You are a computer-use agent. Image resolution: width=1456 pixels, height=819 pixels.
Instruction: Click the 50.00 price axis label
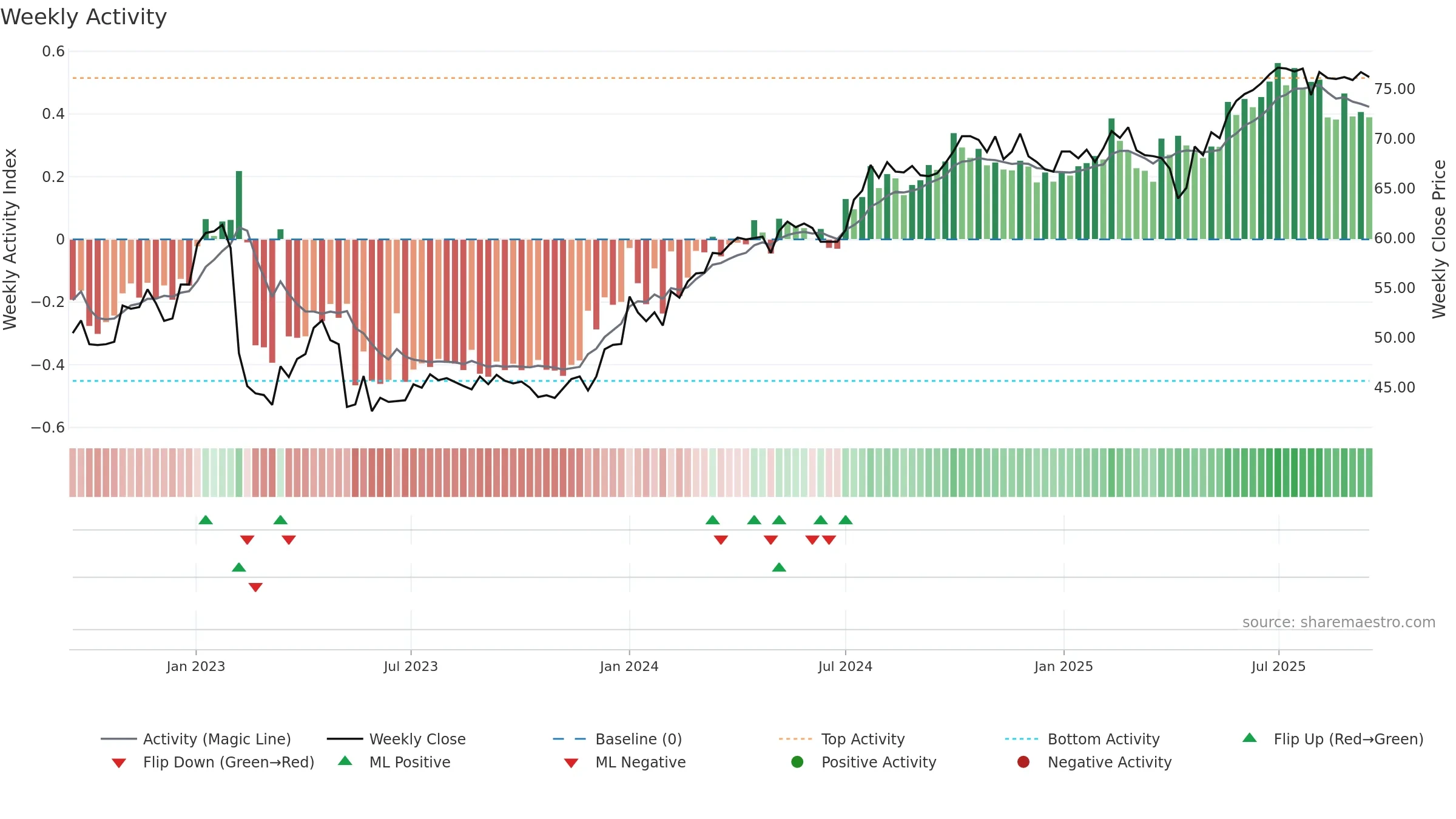click(x=1395, y=338)
